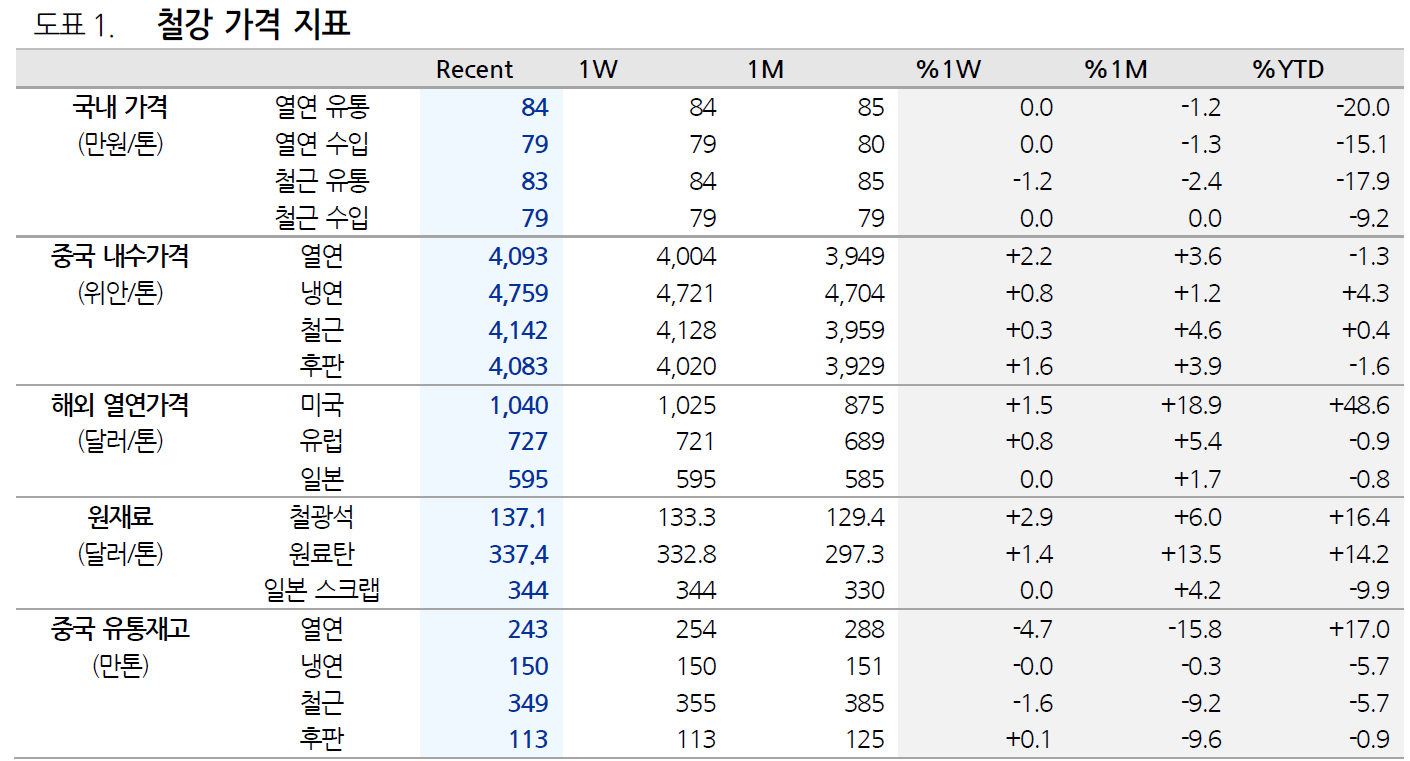
Task: Click the '(위안/톤)' unit label
Action: point(120,293)
